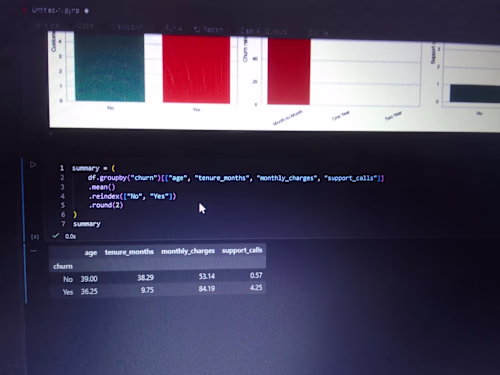Click the .reindex(["No", "Yes"]) code line
The image size is (500, 375).
pos(132,196)
